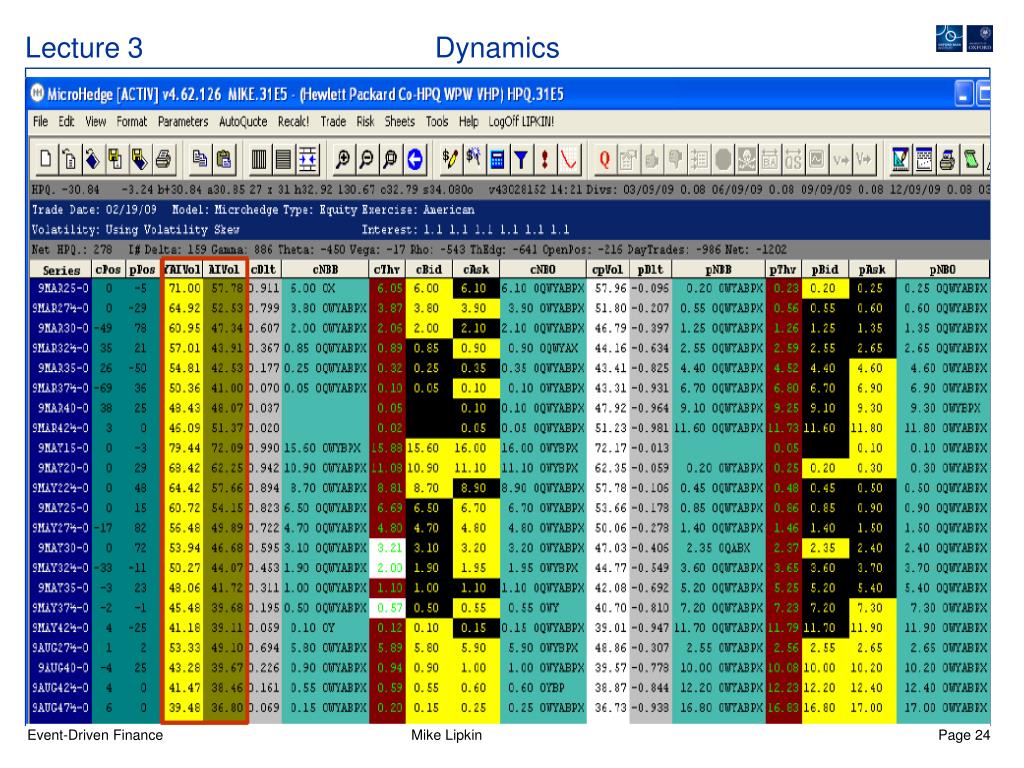Image resolution: width=1024 pixels, height=768 pixels.
Task: Click the Zoom Out magnifier icon
Action: pyautogui.click(x=366, y=159)
